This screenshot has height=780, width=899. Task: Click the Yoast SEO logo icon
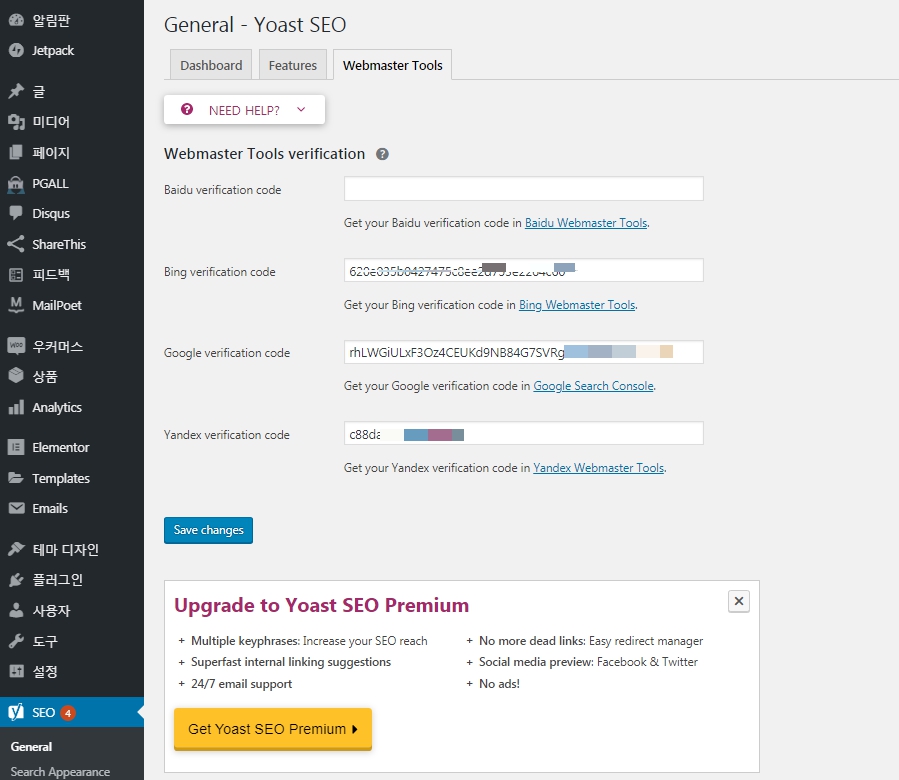coord(16,712)
